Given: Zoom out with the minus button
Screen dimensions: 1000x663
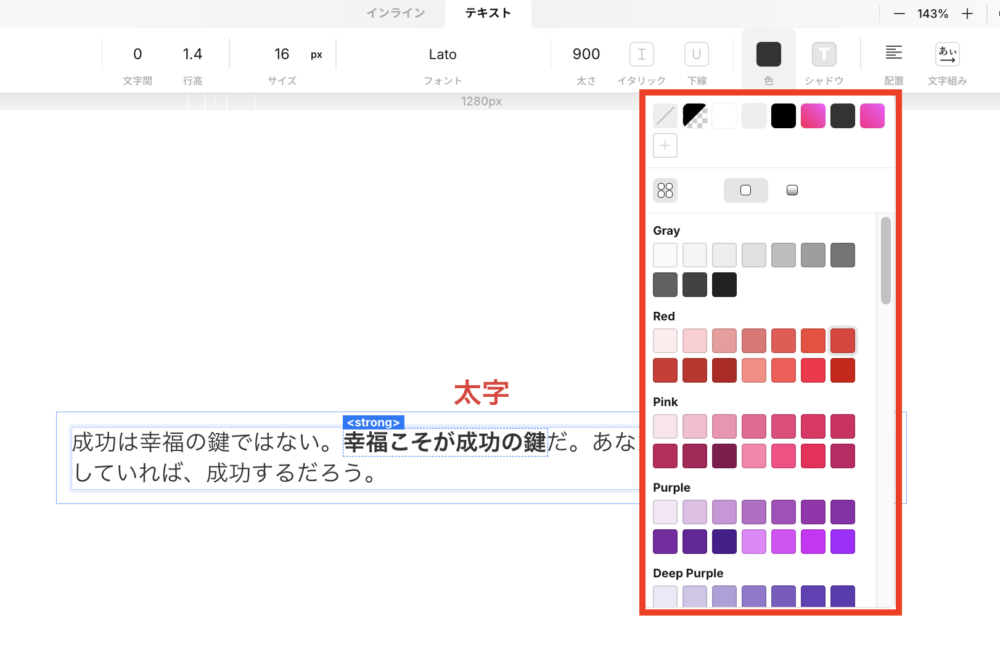Looking at the screenshot, I should pyautogui.click(x=899, y=13).
